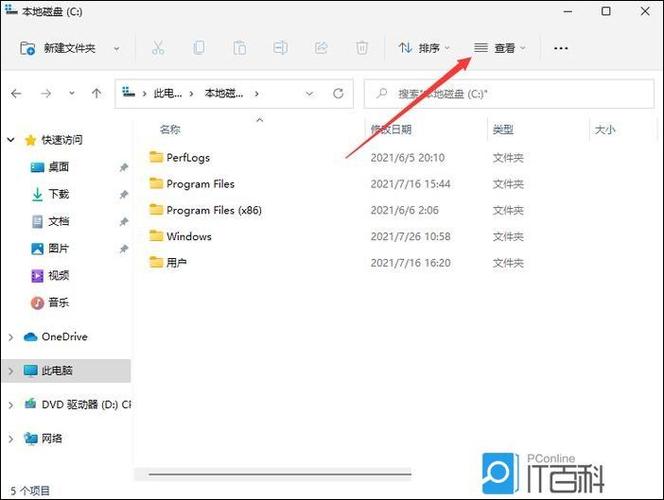Select DVD 驱动器 (D:) in sidebar

[86, 405]
